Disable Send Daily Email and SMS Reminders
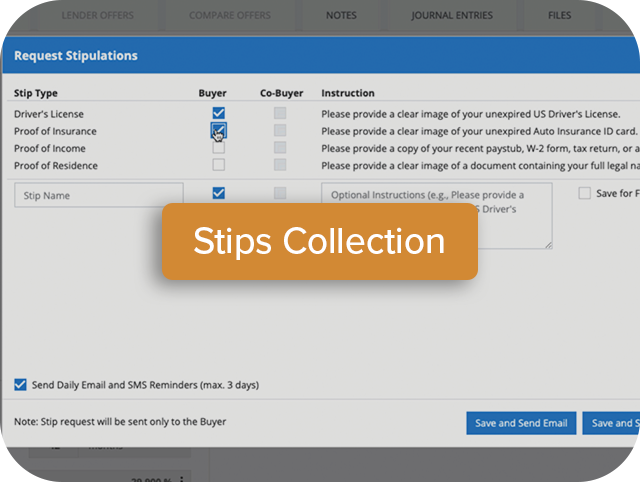Screen dimensions: 640x482 (x=21, y=384)
